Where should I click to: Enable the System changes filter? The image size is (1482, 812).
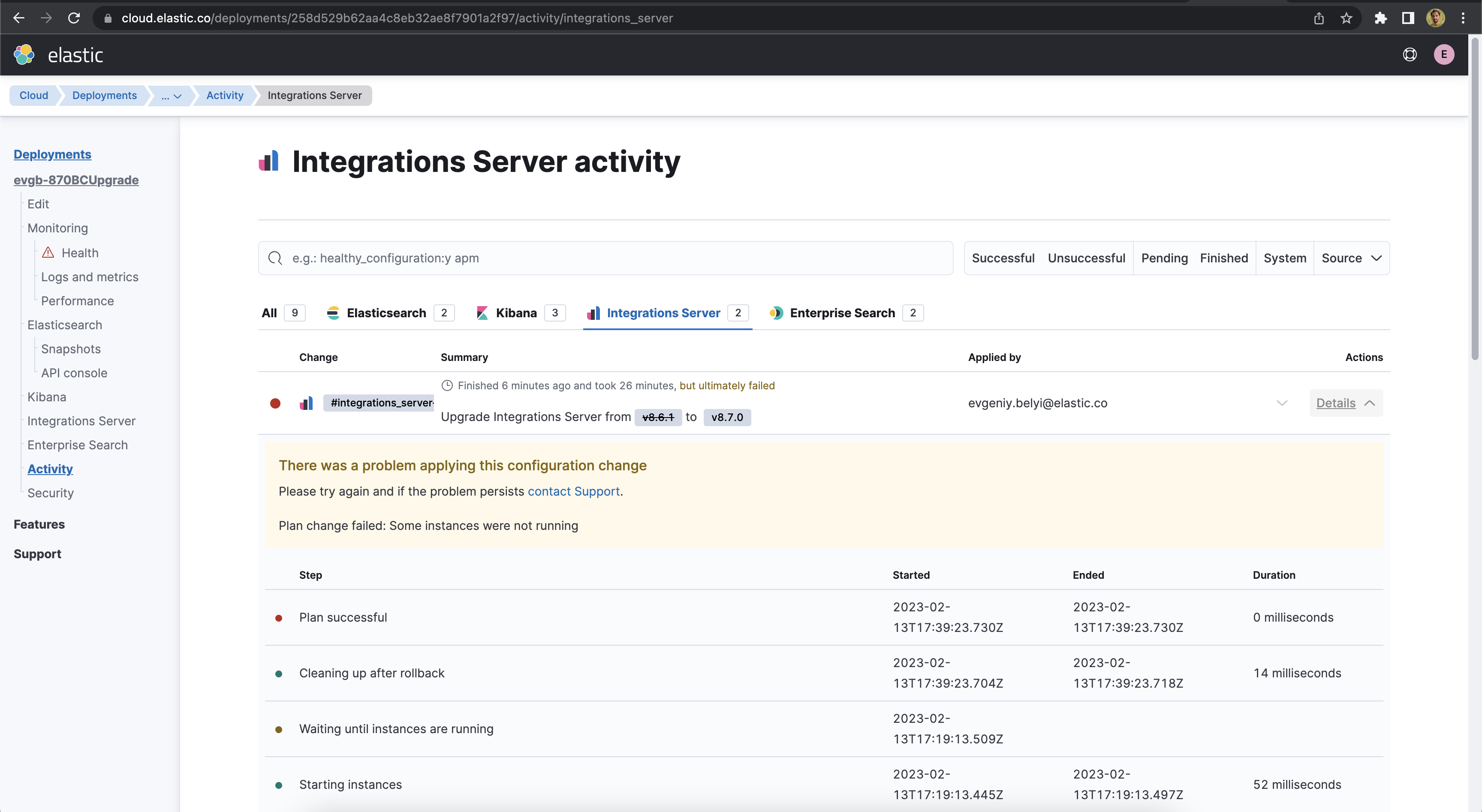tap(1285, 258)
